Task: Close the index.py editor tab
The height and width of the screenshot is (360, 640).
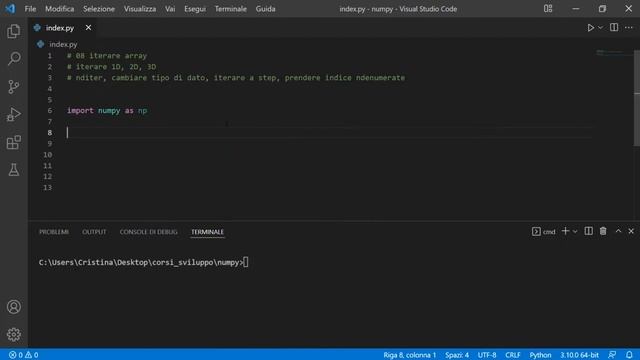Action: [88, 28]
